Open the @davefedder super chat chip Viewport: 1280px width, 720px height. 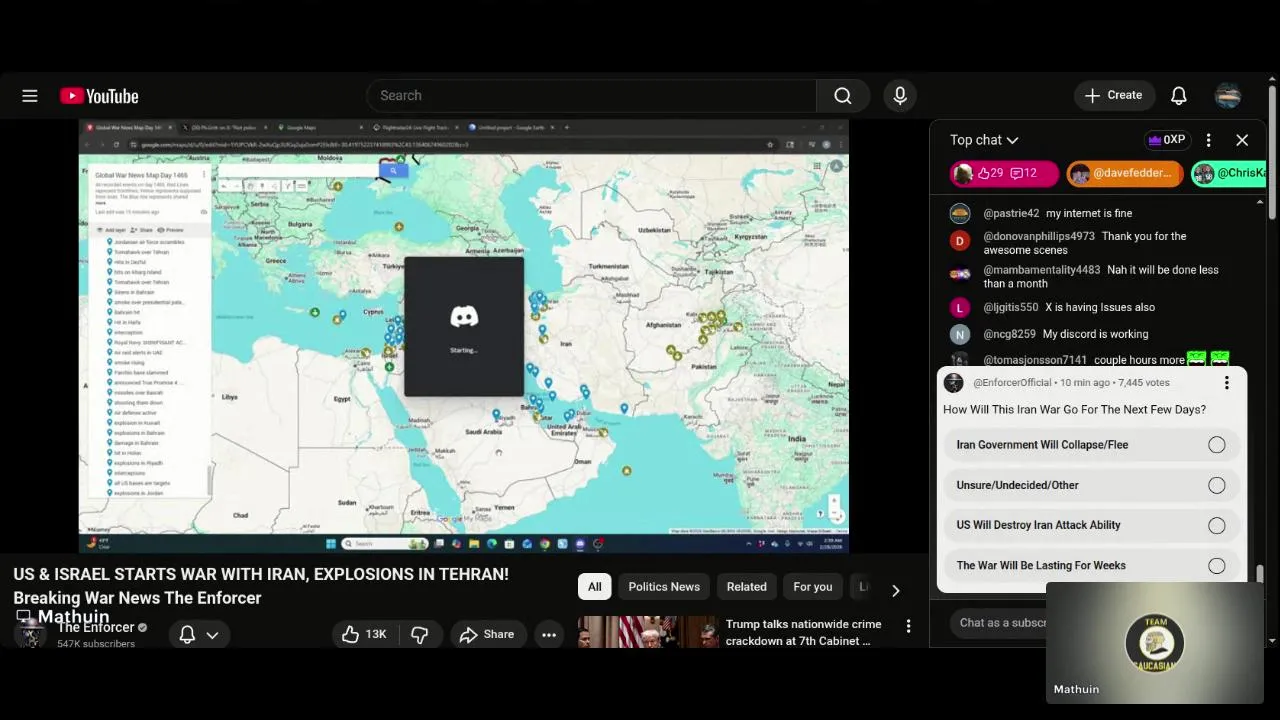1124,173
